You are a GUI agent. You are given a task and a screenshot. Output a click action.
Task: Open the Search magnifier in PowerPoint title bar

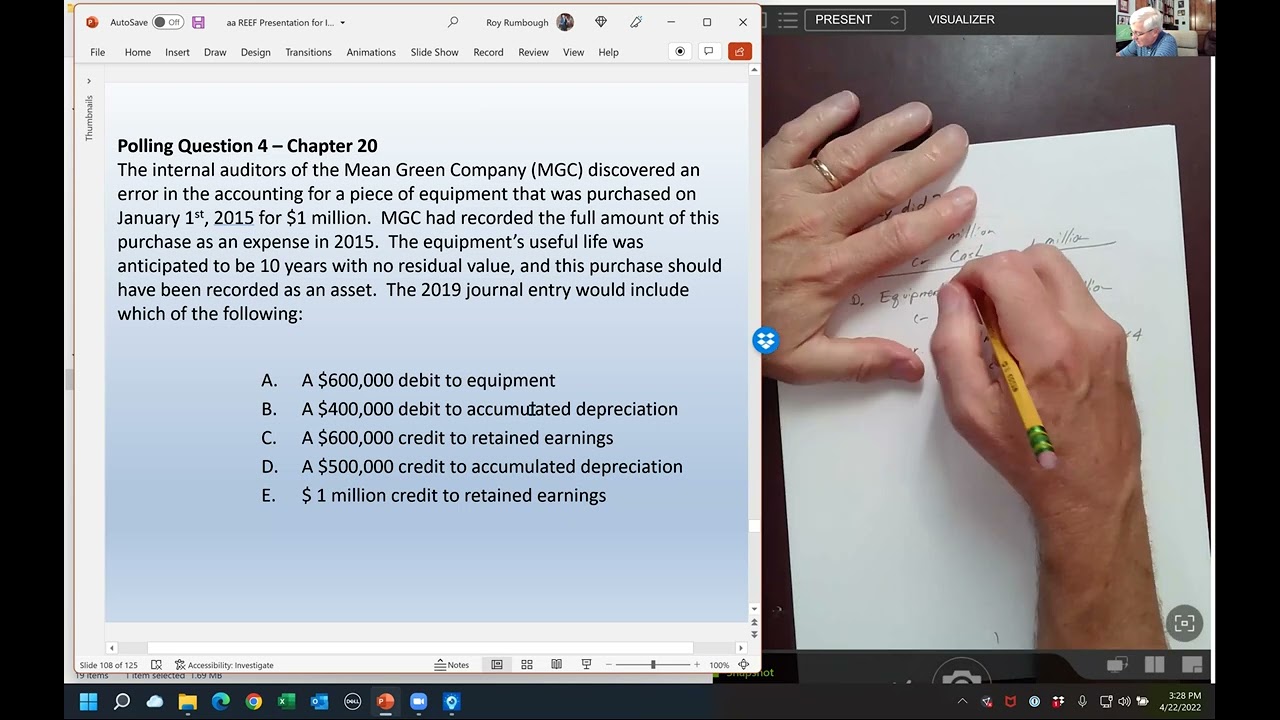pos(453,22)
